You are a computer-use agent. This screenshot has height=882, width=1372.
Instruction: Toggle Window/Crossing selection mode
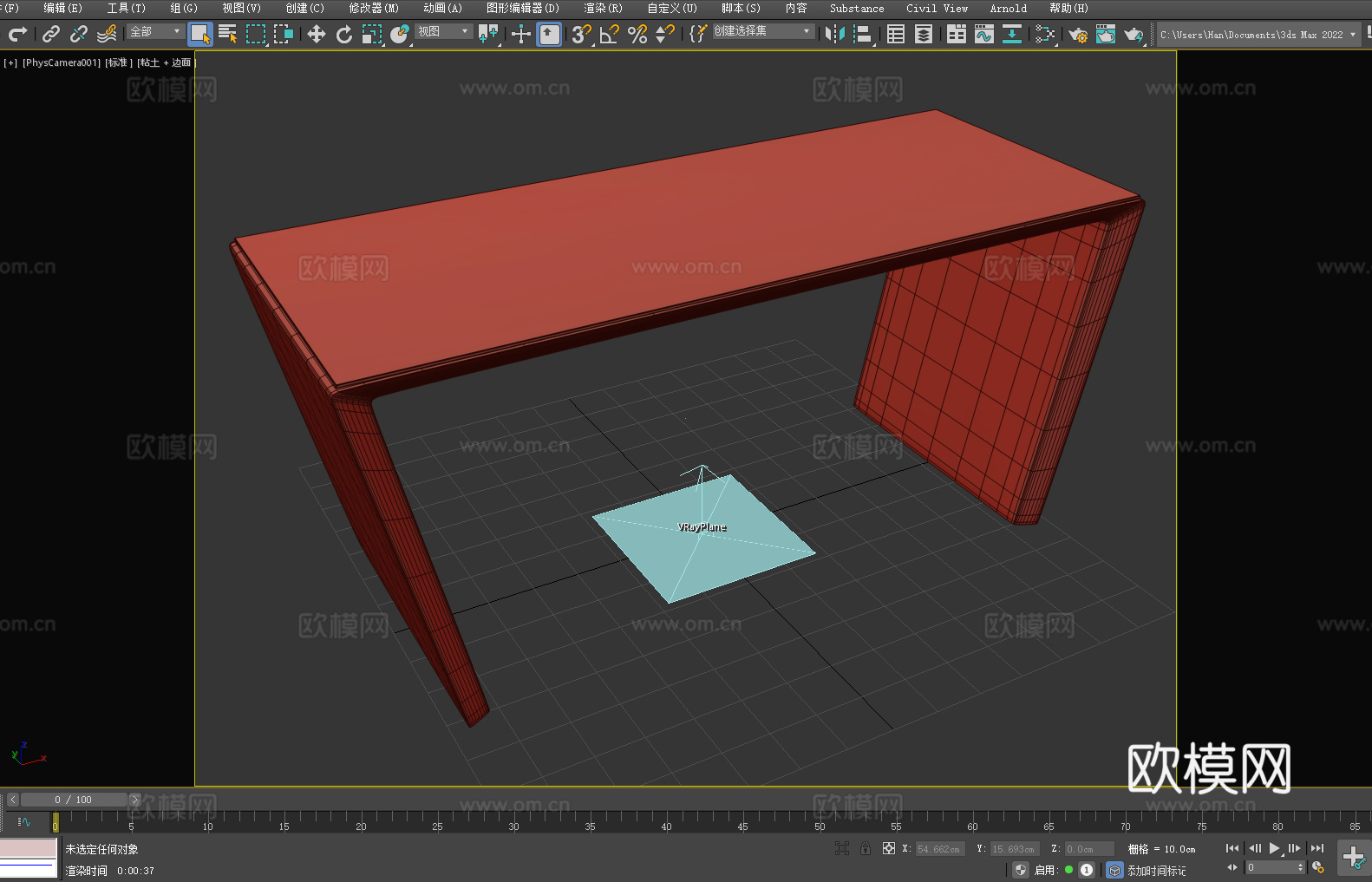click(x=284, y=34)
